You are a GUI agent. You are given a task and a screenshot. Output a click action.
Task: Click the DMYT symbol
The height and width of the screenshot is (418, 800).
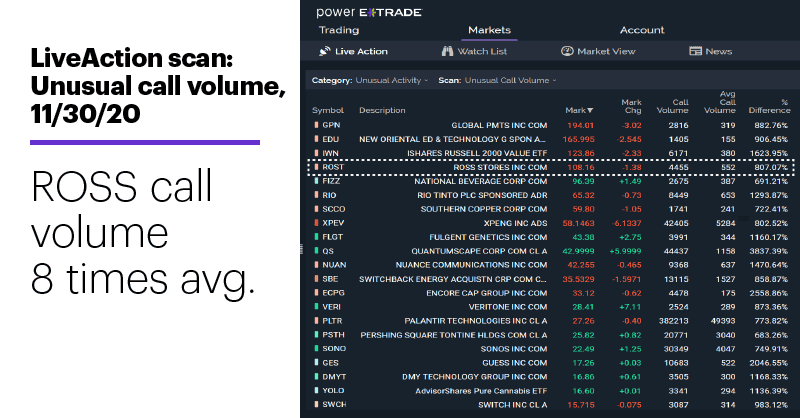334,377
